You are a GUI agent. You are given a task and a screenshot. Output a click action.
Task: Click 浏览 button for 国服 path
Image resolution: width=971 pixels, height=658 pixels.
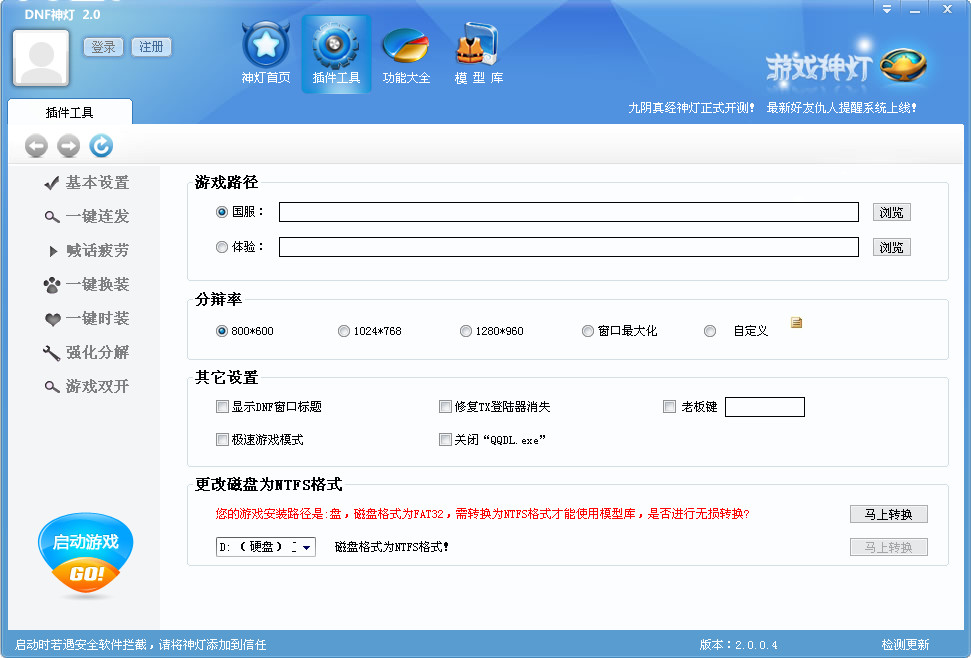click(x=891, y=212)
